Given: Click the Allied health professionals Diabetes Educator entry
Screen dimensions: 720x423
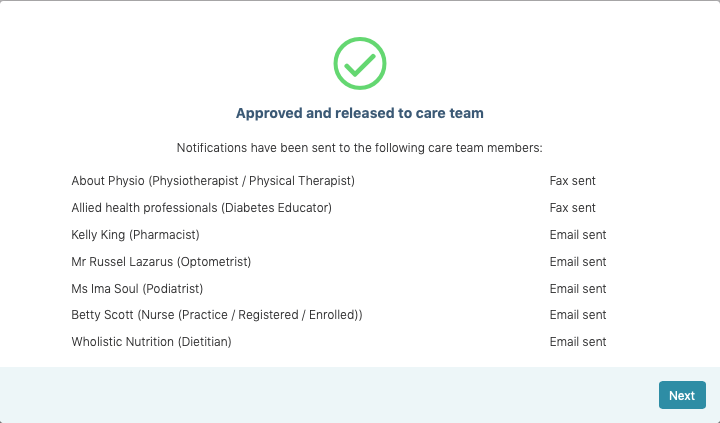Looking at the screenshot, I should tap(202, 208).
